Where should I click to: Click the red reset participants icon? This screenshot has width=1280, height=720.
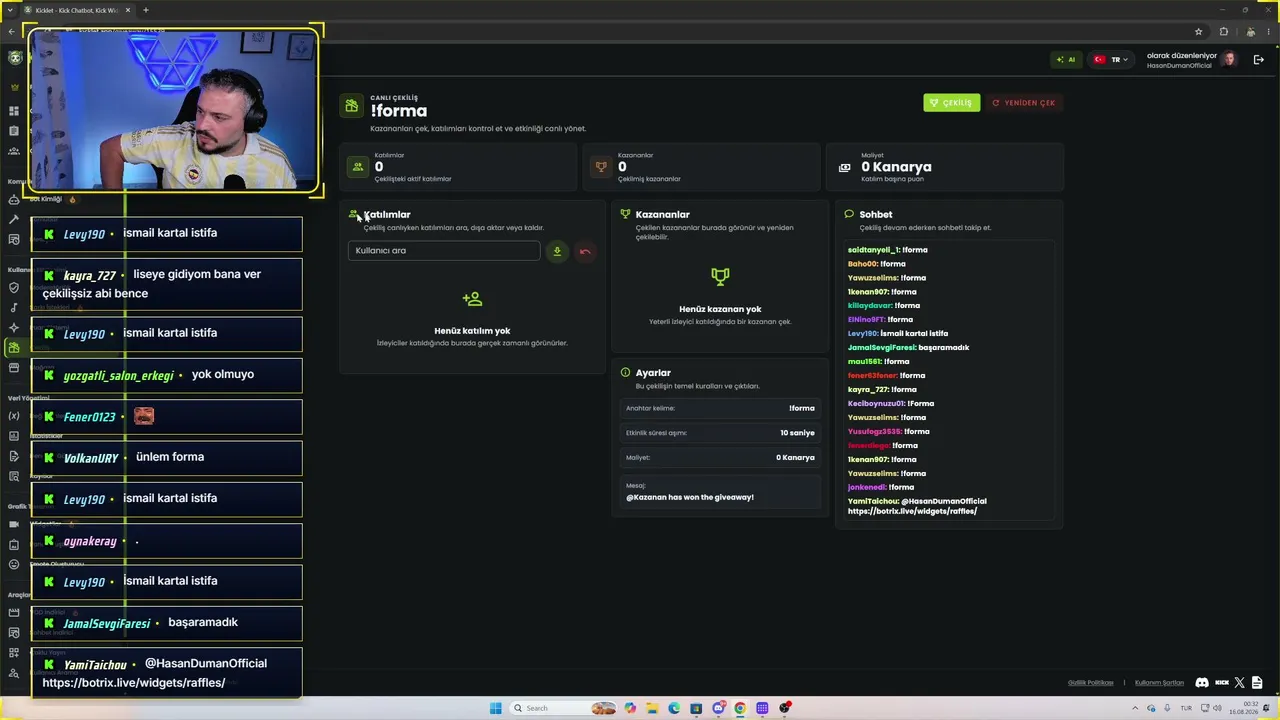tap(585, 251)
